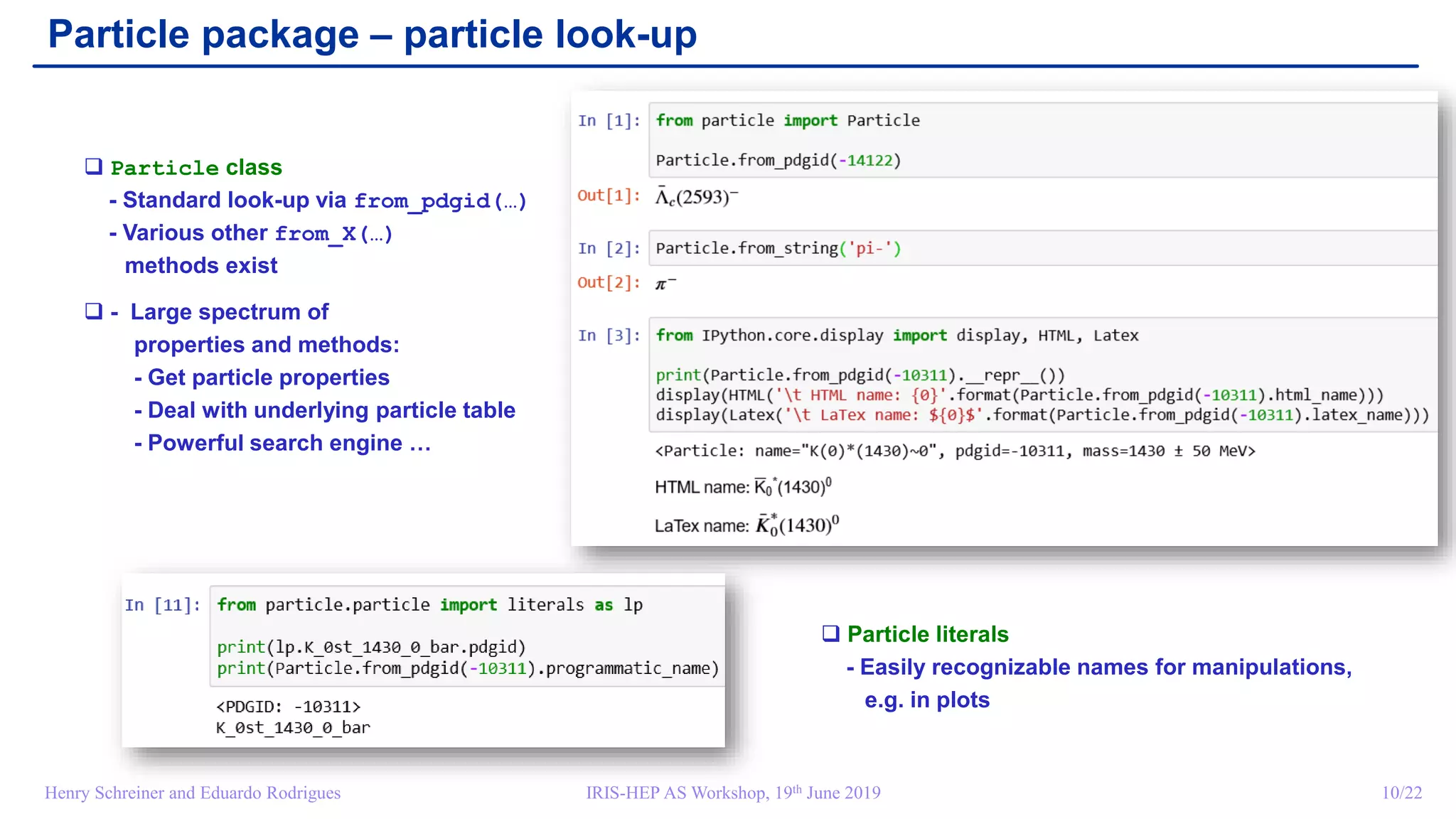Click the display(HTML(...)) code line

pyautogui.click(x=1019, y=395)
